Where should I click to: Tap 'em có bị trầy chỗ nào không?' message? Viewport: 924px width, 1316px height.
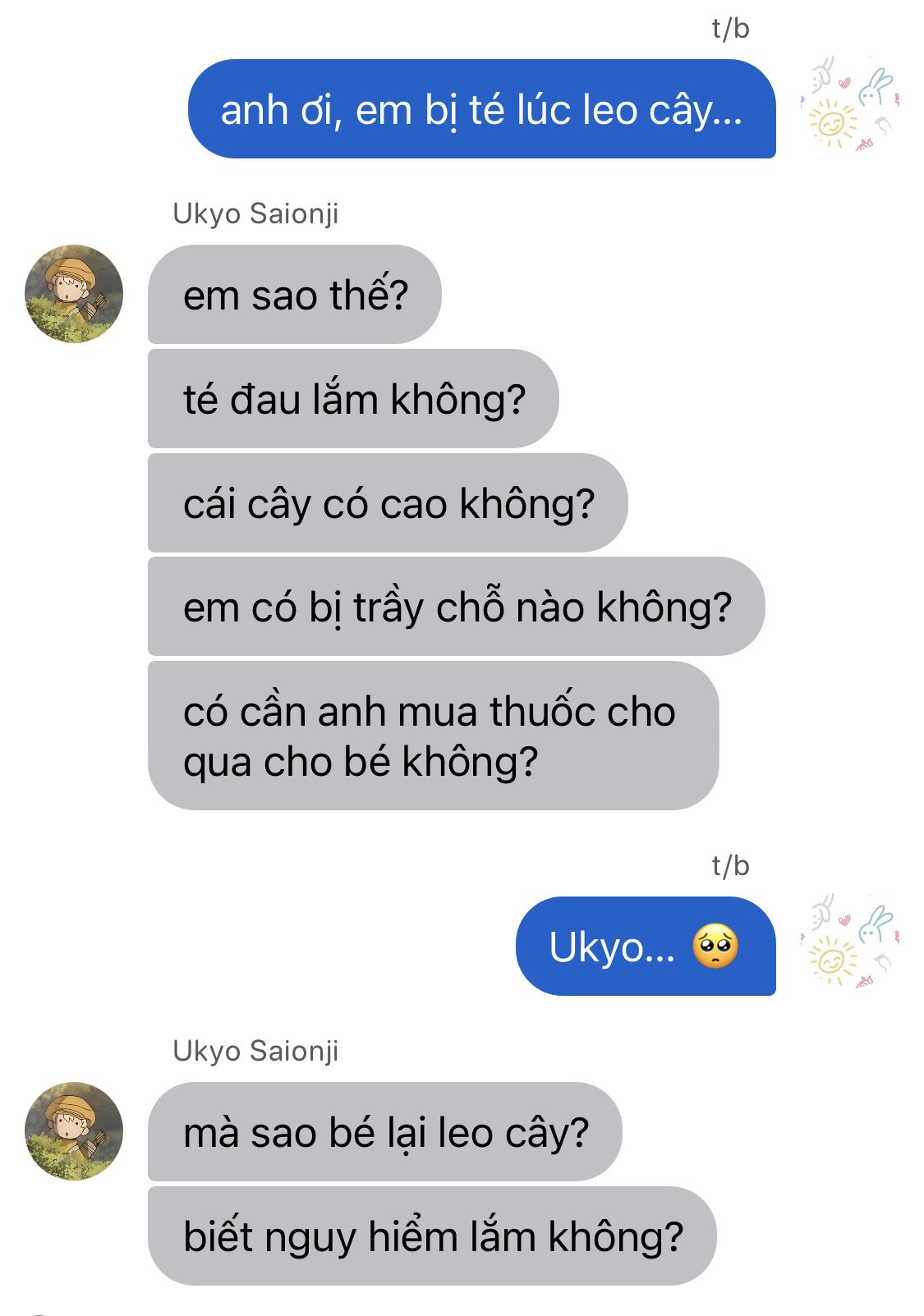[x=457, y=606]
